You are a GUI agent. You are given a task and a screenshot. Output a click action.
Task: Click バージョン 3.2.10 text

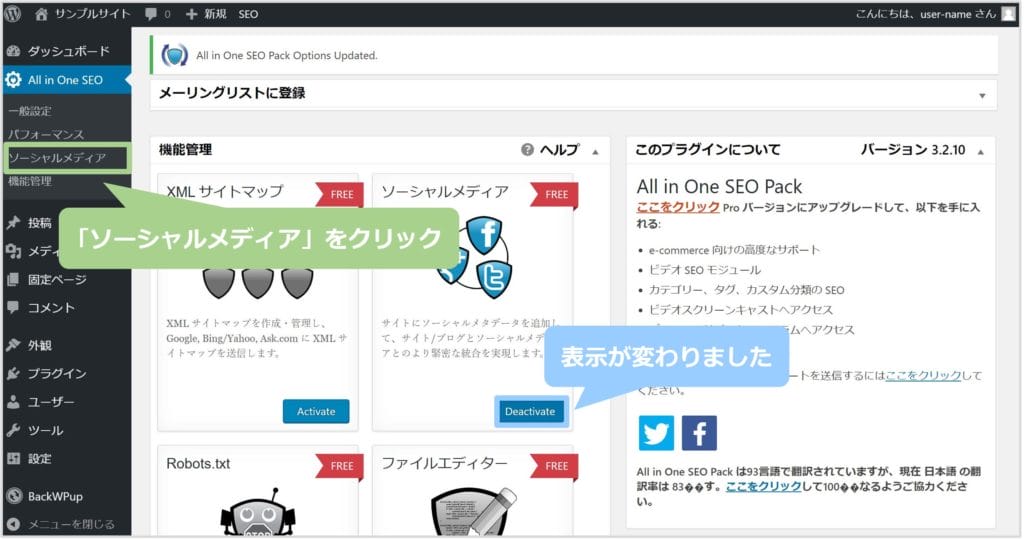point(913,150)
